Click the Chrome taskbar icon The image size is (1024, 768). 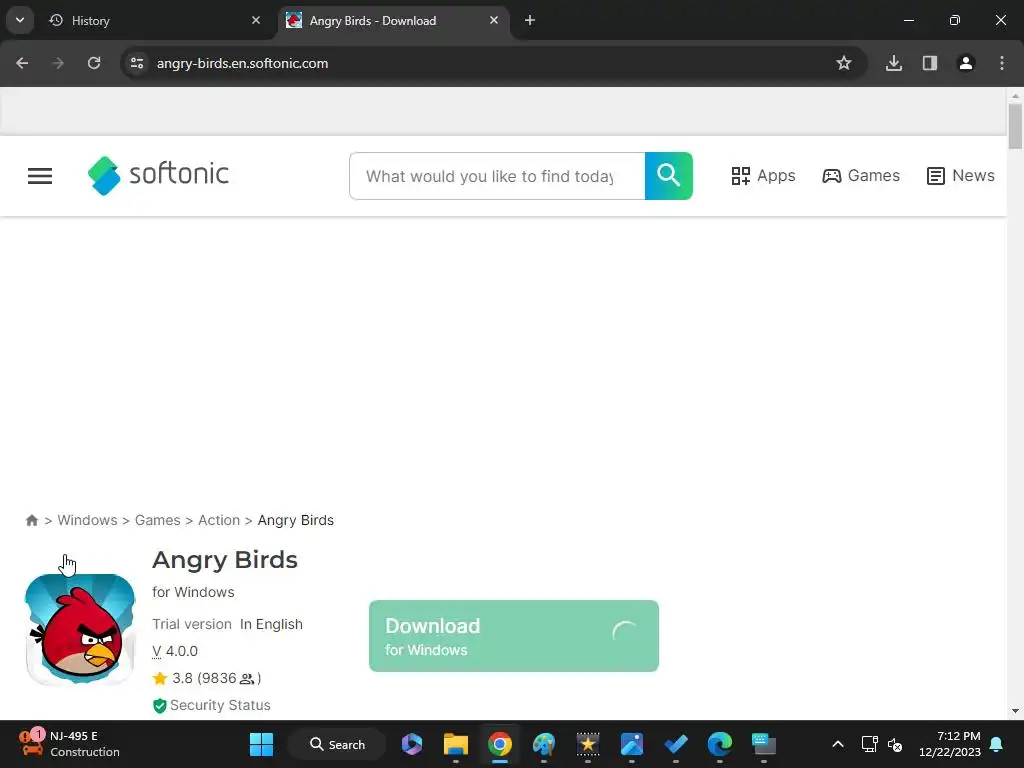point(500,744)
